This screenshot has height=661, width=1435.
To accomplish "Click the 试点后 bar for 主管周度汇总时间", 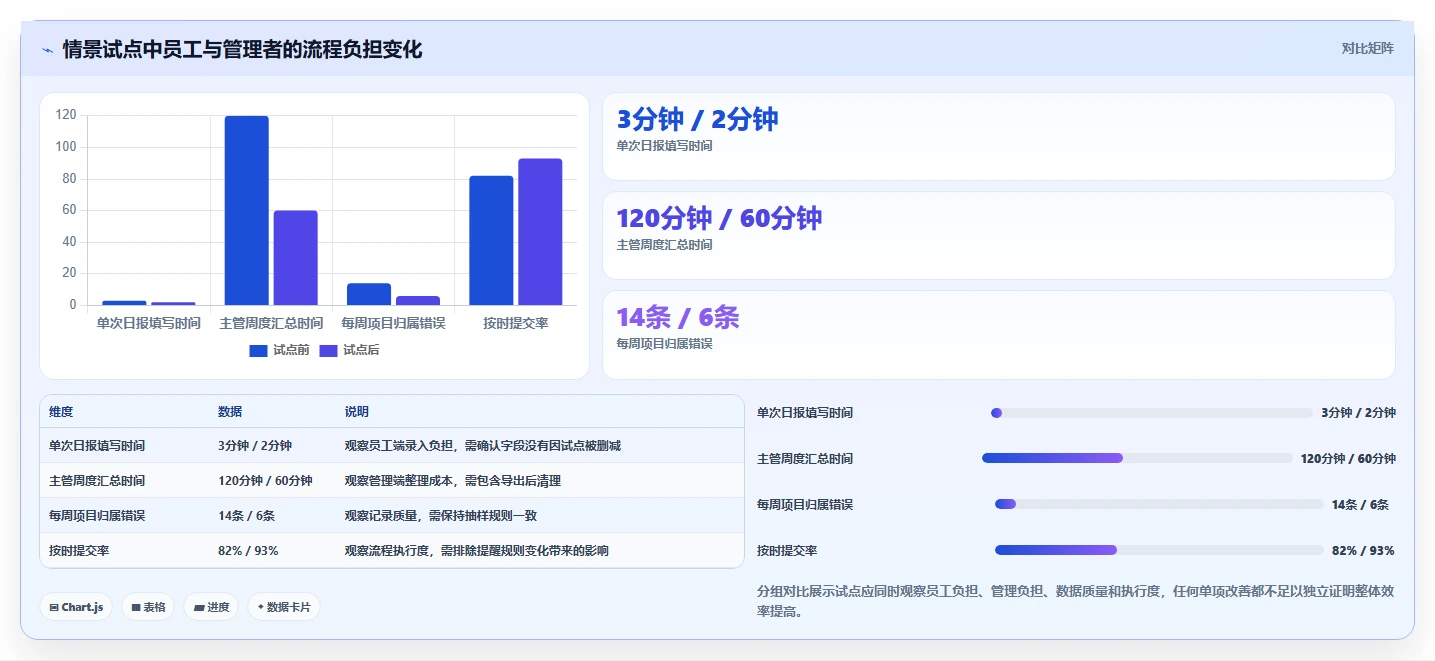I will point(295,257).
